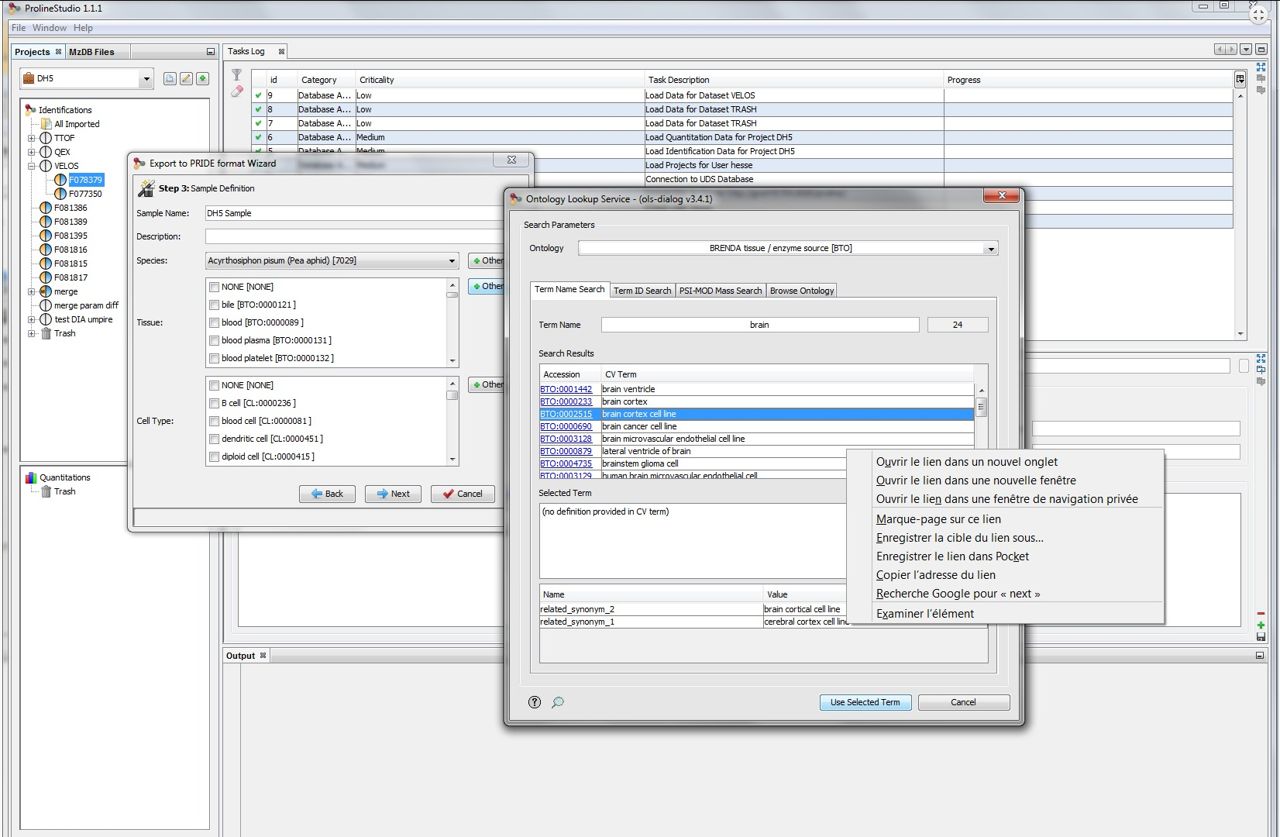Image resolution: width=1280 pixels, height=837 pixels.
Task: Enable the B cell [CL:0000236] checkbox
Action: click(x=214, y=403)
